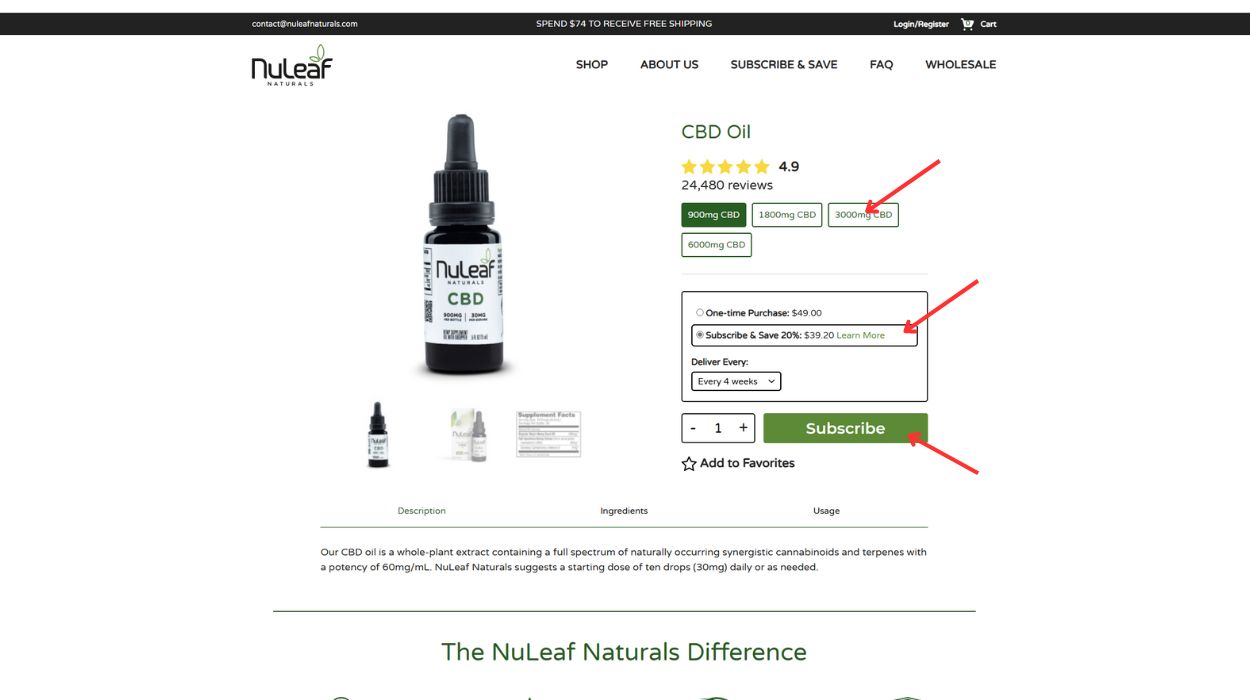The image size is (1250, 700).
Task: Choose the 1800mg CBD size option
Action: tap(787, 215)
